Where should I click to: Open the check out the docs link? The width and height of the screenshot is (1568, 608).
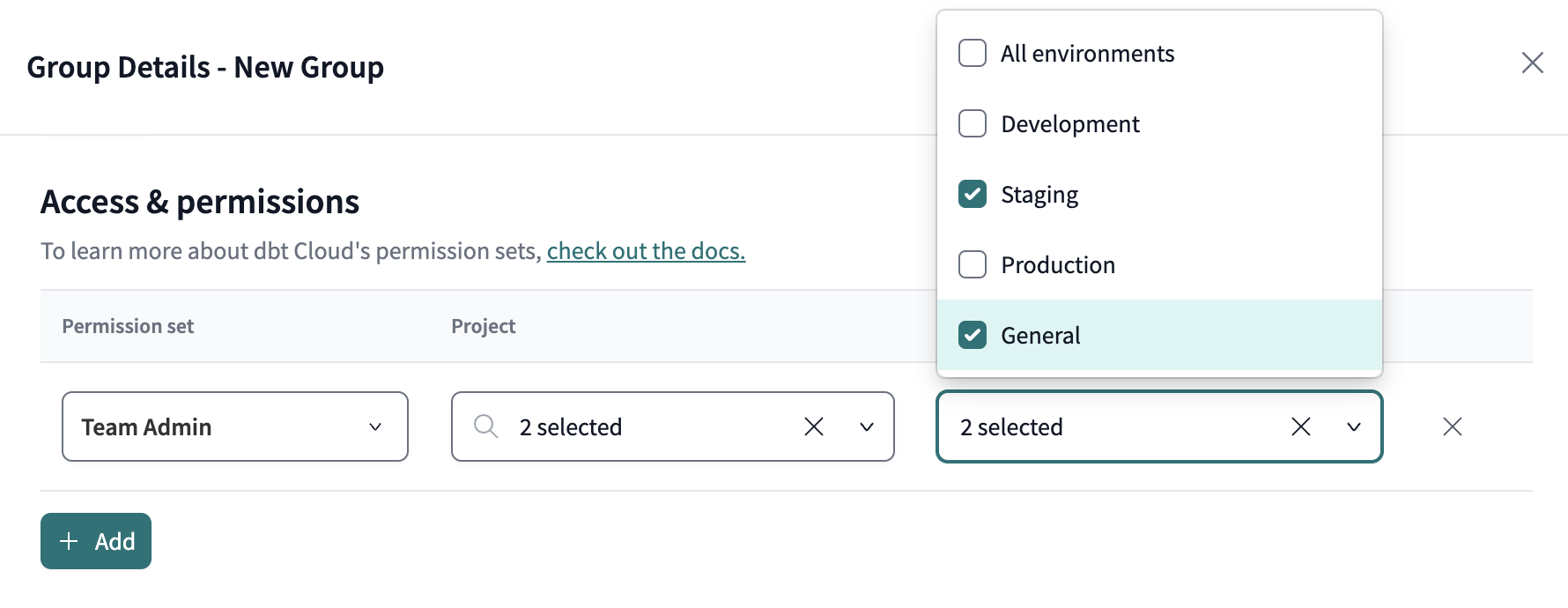tap(646, 251)
